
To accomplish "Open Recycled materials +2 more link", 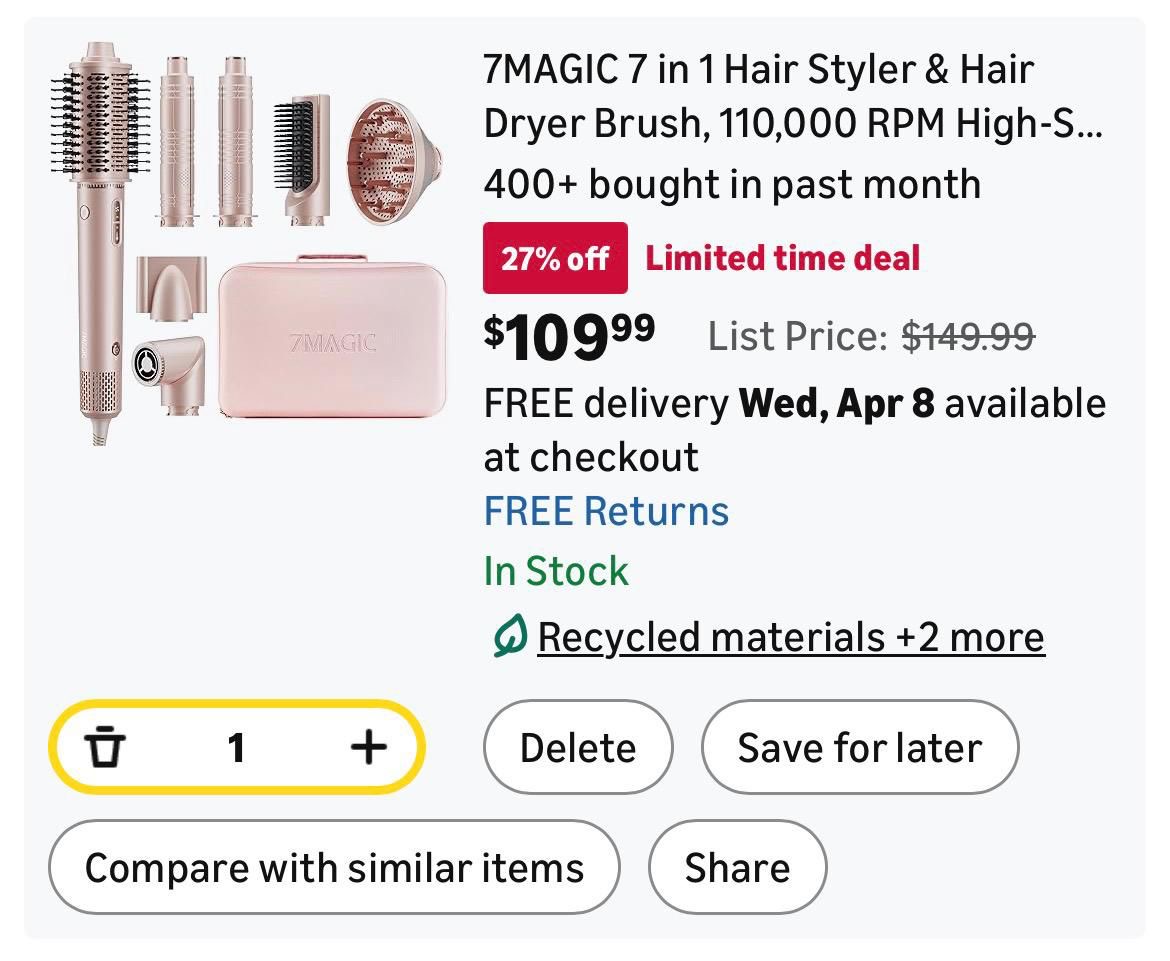I will click(790, 637).
